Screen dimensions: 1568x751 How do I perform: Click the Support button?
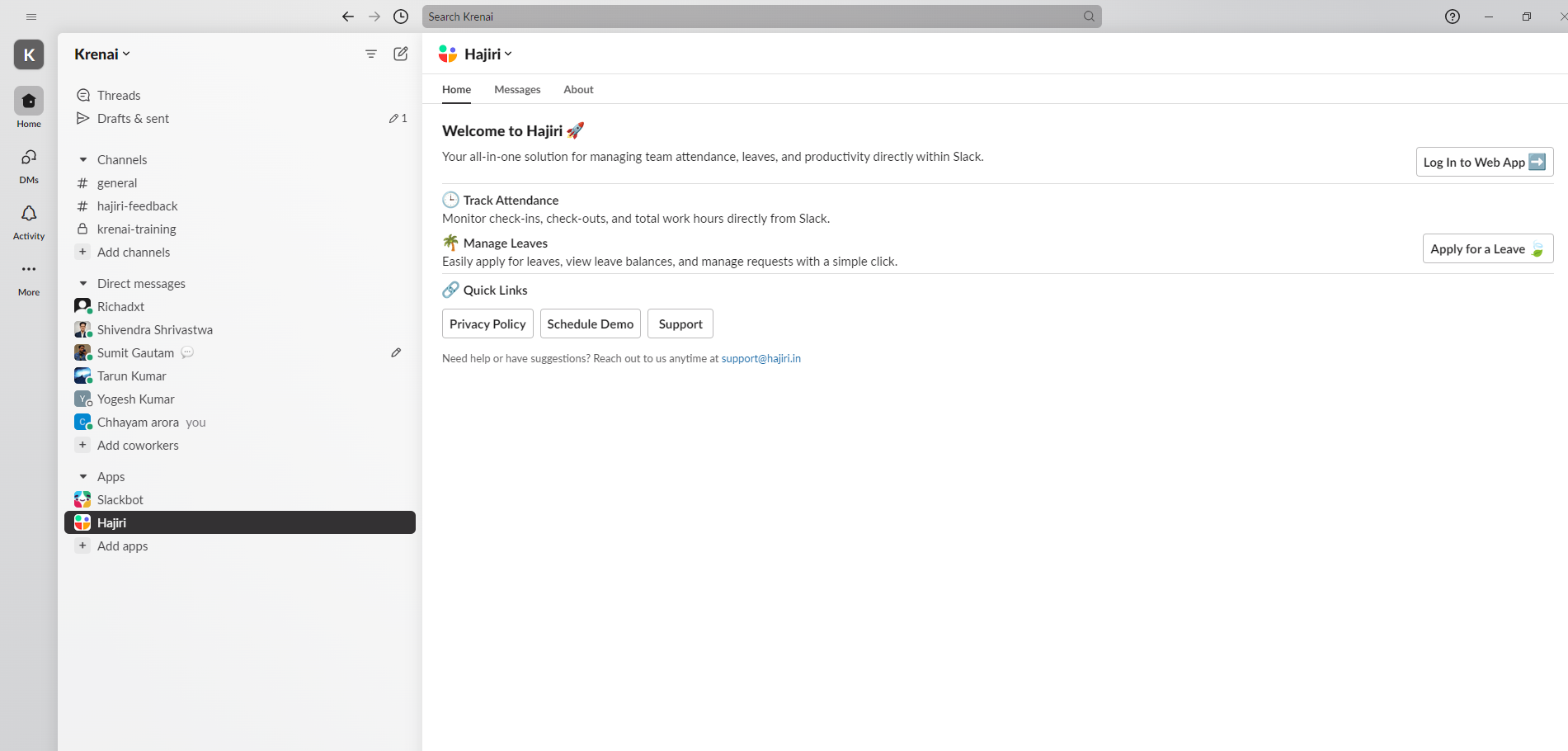click(680, 324)
